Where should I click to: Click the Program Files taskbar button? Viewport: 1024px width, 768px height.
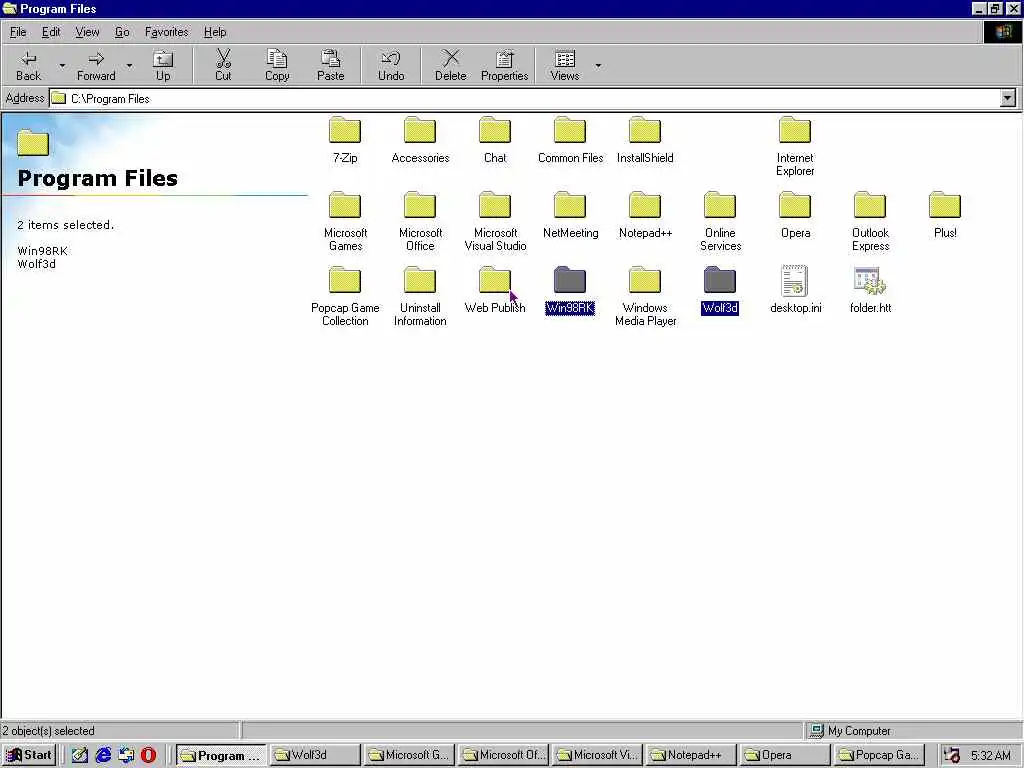point(221,755)
